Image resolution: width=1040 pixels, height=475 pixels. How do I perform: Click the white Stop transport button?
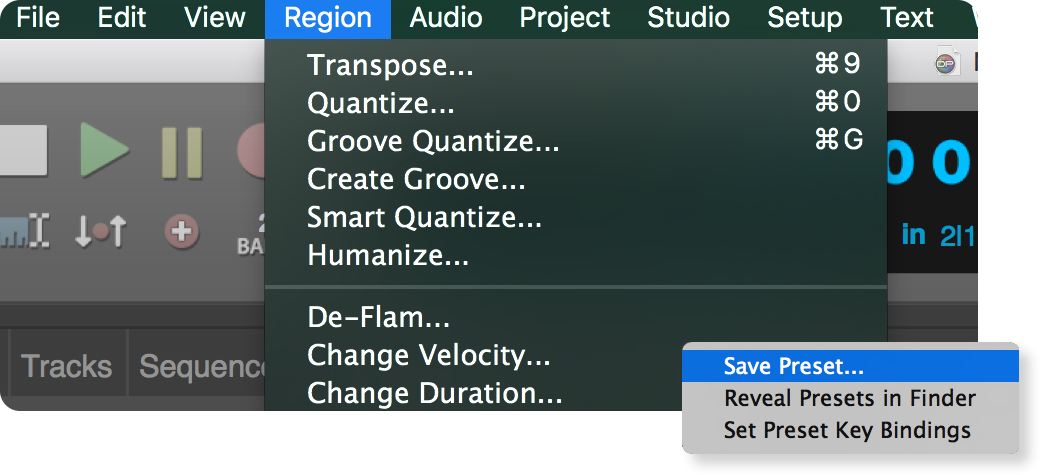(x=23, y=151)
